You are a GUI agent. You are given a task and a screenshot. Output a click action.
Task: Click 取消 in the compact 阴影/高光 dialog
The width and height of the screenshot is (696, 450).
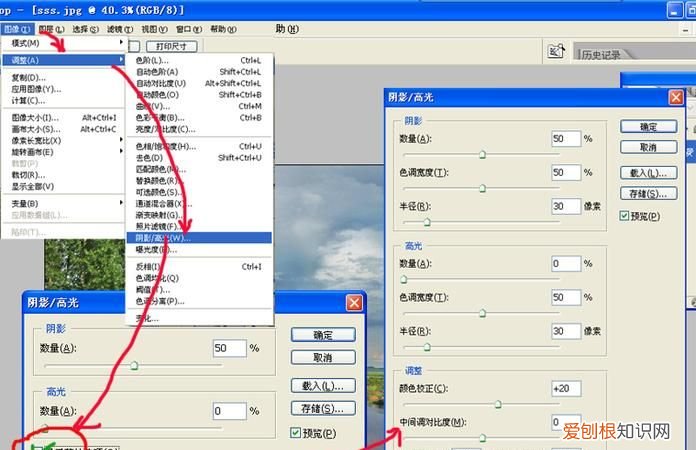[323, 357]
